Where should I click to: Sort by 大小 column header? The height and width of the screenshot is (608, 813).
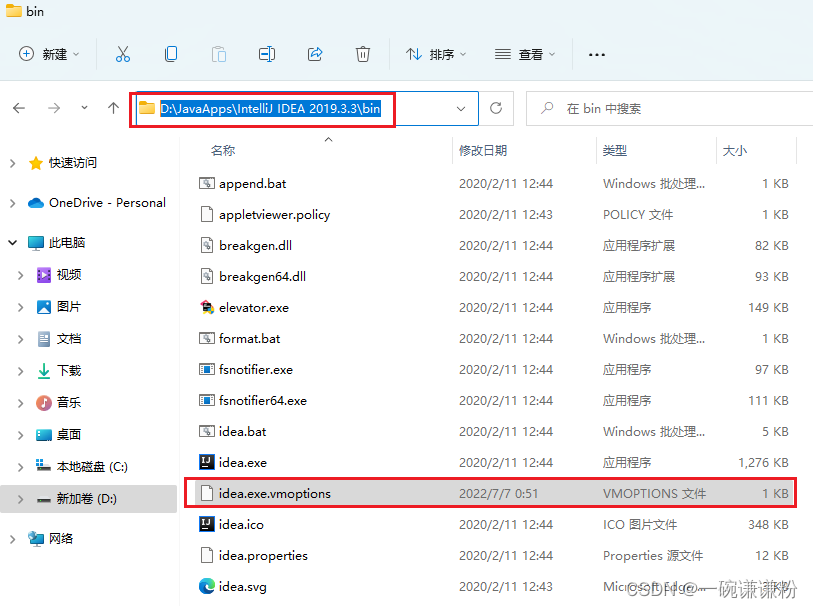point(735,150)
